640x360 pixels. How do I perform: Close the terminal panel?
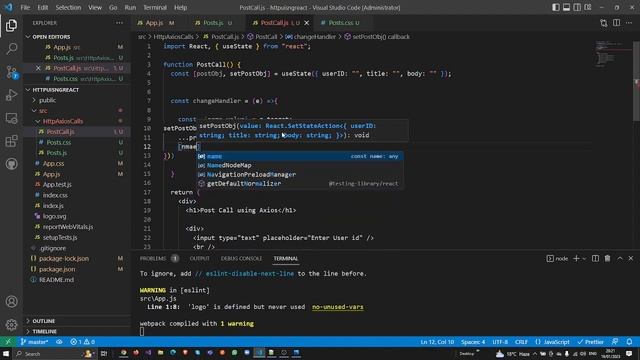(x=631, y=258)
